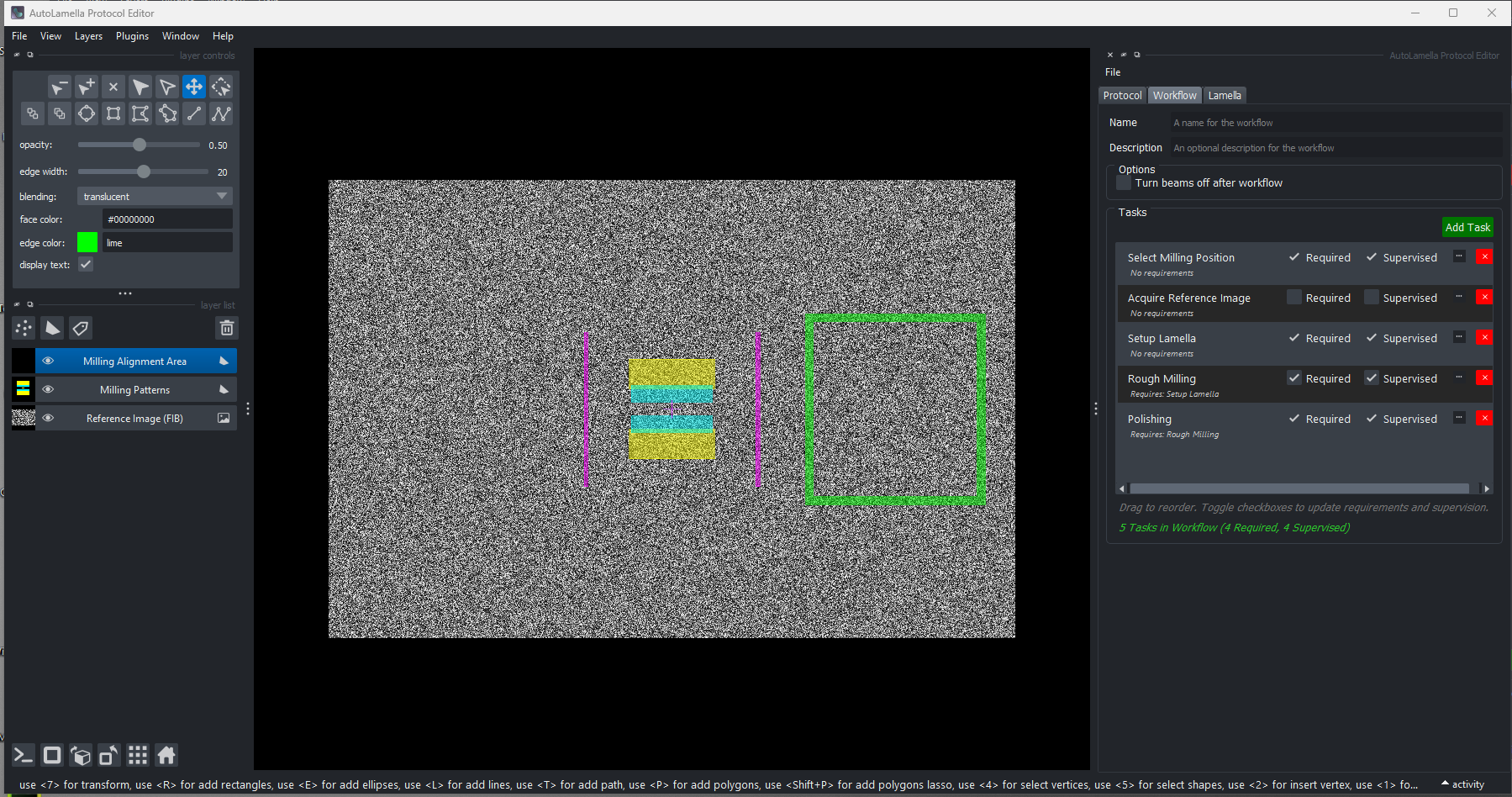Enable Turn beams off after workflow
Viewport: 1512px width, 797px height.
click(x=1124, y=182)
